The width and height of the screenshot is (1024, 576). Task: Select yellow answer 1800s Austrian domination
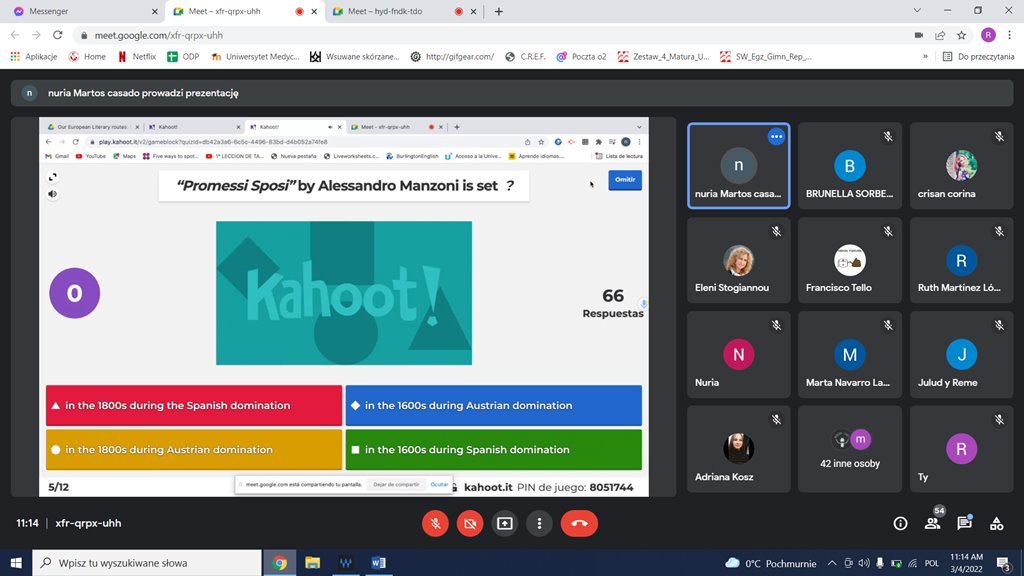194,449
